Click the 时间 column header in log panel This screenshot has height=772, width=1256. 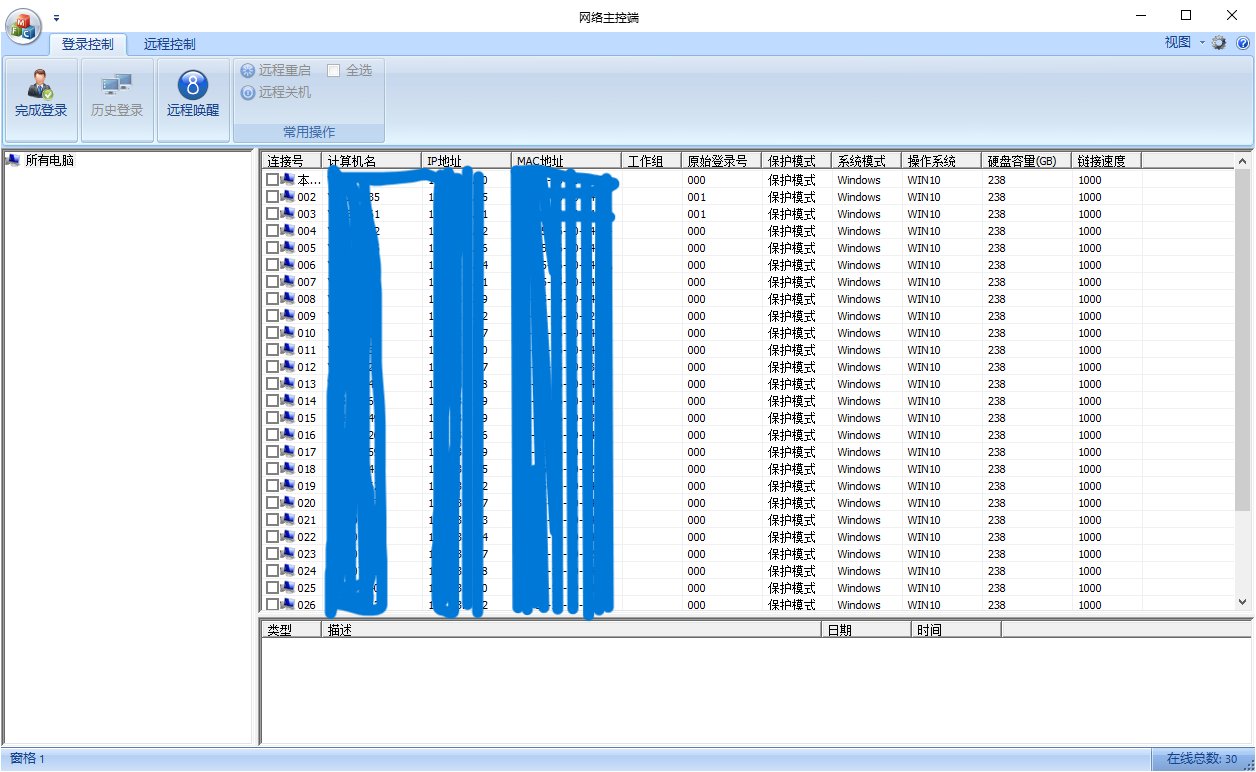tap(957, 630)
